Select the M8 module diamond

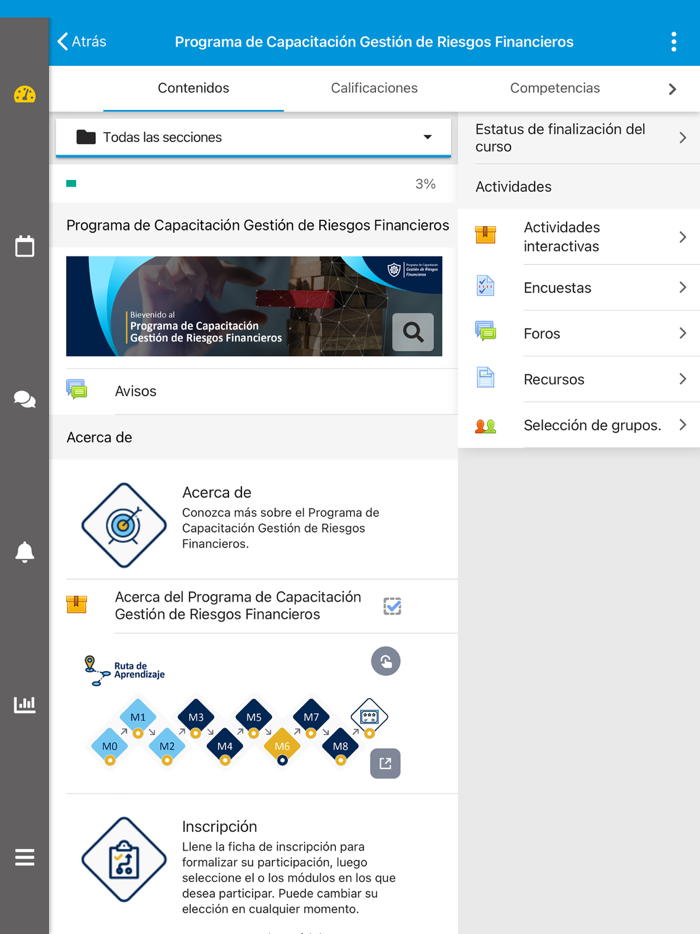tap(340, 746)
